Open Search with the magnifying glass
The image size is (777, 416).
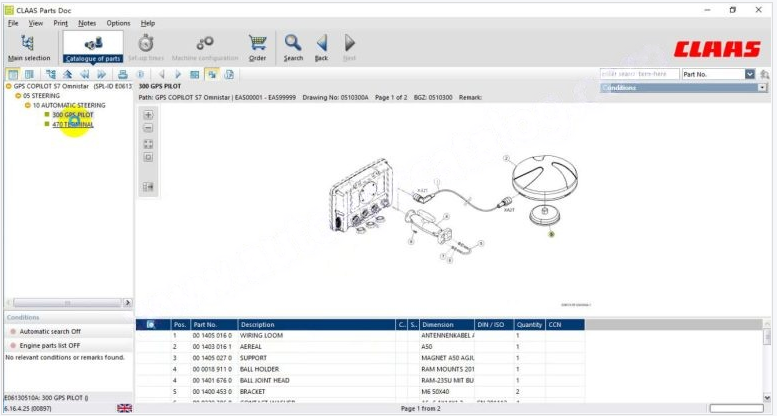click(x=293, y=46)
